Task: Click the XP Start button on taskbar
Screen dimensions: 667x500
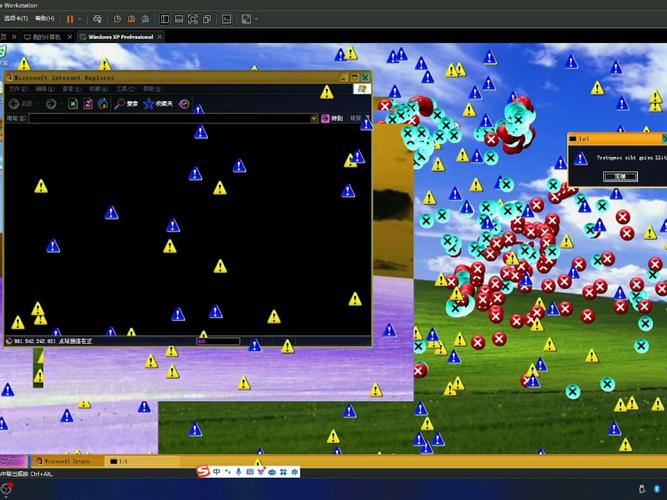Action: 13,461
